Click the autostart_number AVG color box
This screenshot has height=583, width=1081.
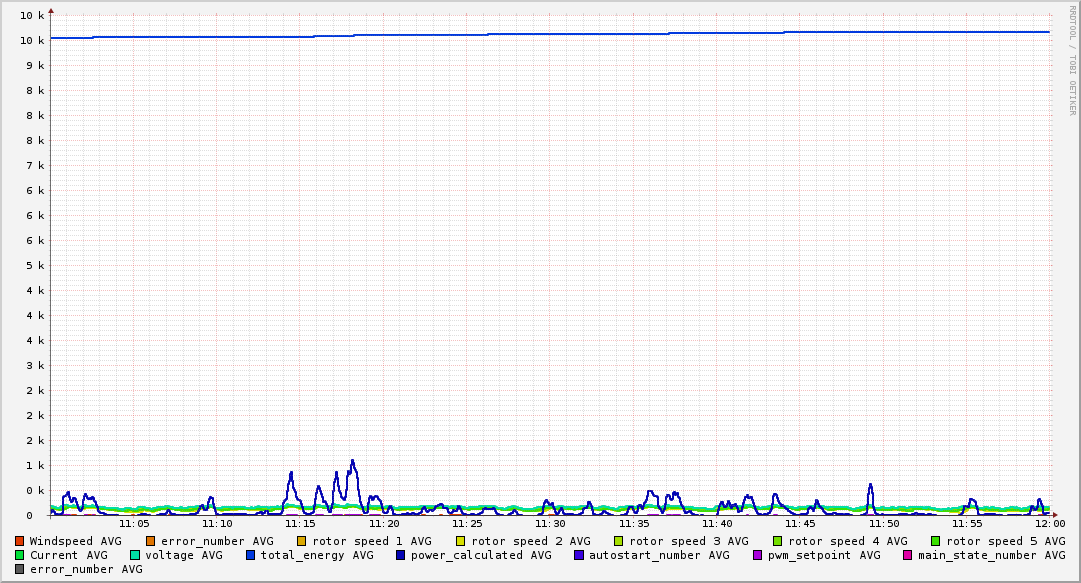click(x=579, y=555)
